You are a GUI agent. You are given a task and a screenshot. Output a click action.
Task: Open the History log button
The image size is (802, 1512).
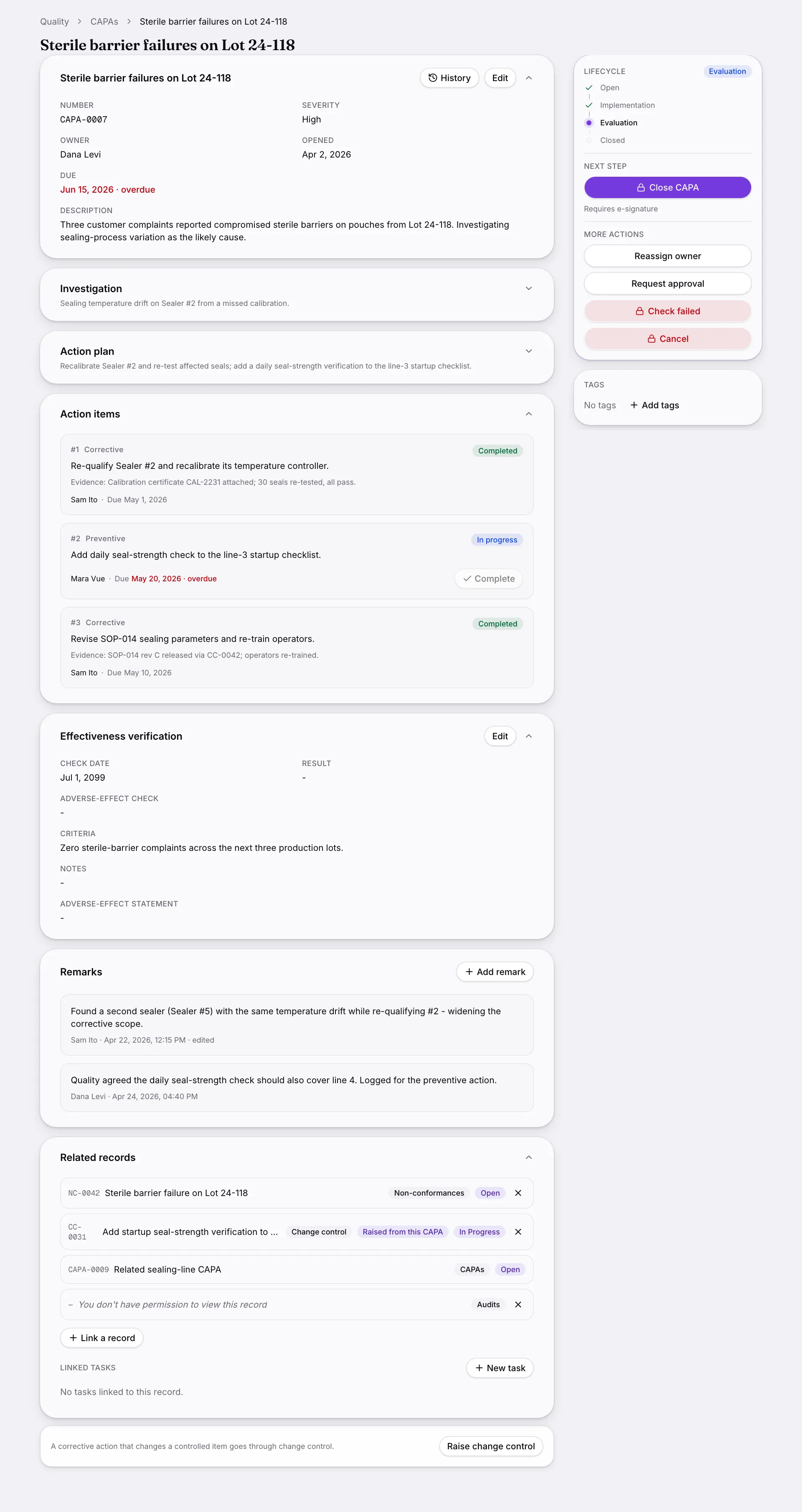(x=449, y=78)
